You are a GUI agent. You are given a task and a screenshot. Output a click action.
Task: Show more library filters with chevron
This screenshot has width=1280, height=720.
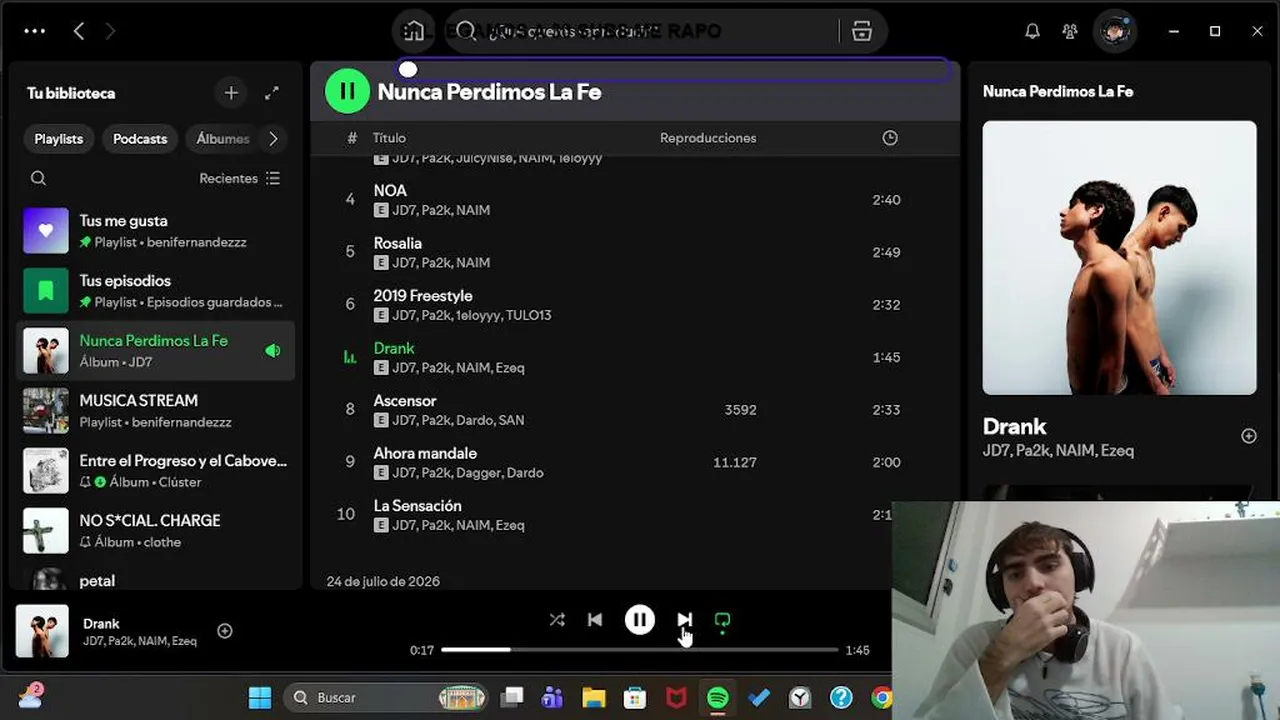pyautogui.click(x=273, y=139)
